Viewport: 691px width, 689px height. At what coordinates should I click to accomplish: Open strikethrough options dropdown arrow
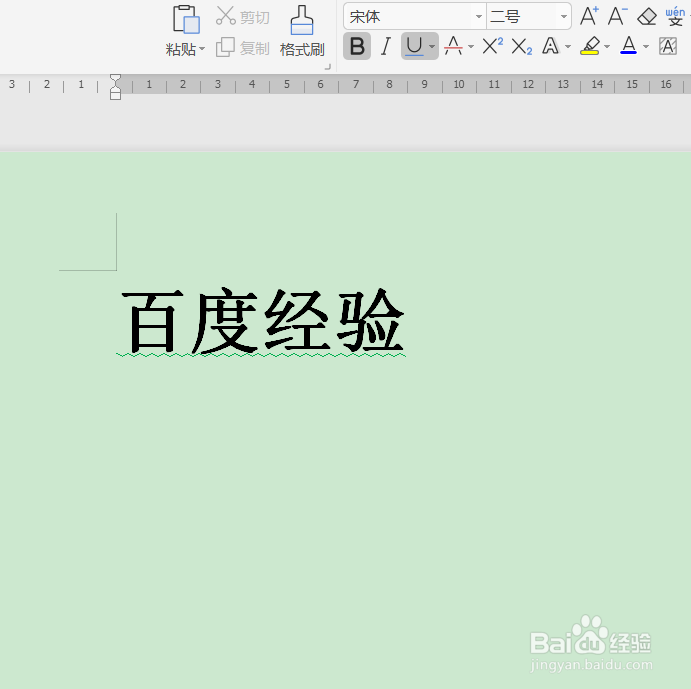coord(471,46)
